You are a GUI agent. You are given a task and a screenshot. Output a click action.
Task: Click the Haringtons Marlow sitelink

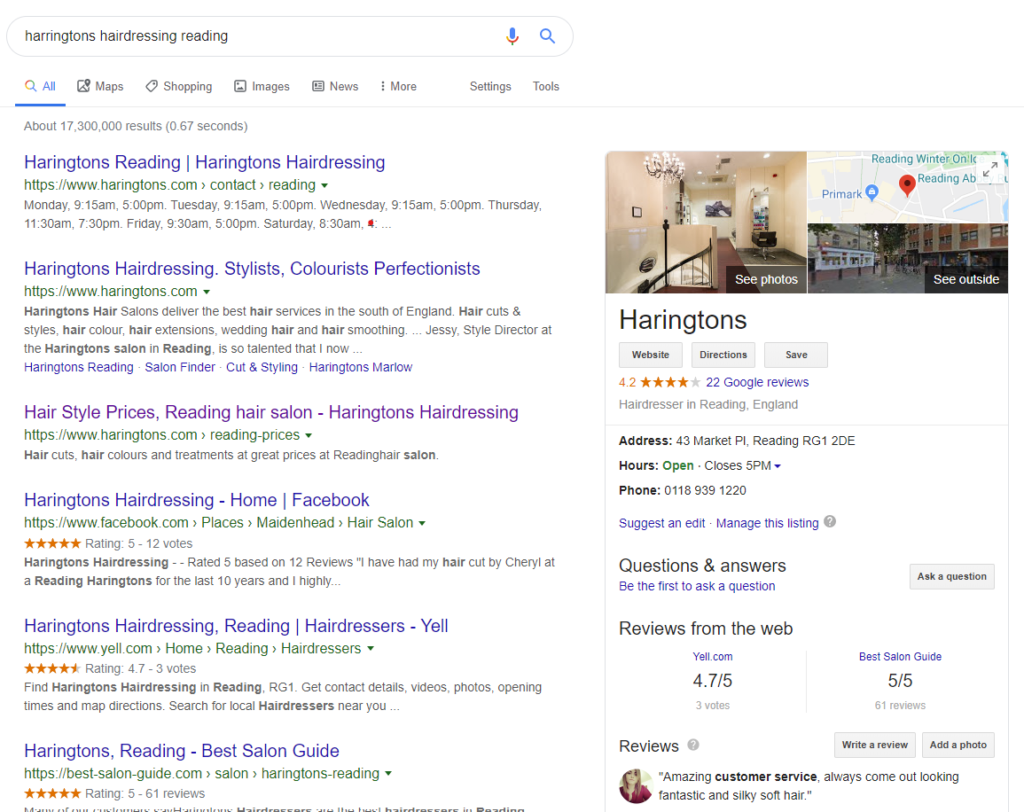tap(360, 367)
